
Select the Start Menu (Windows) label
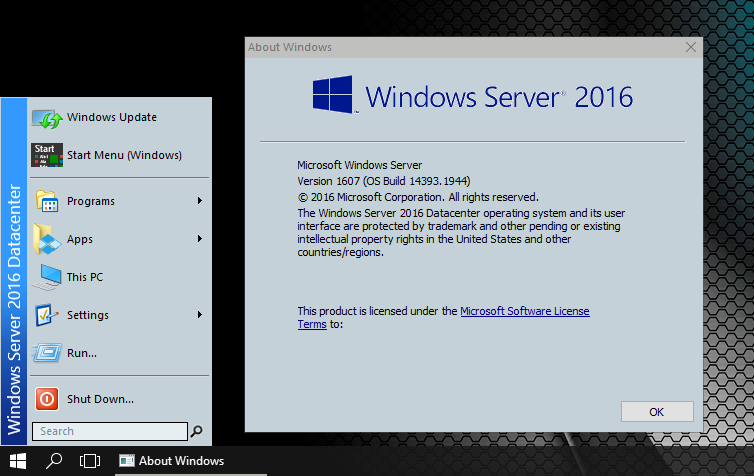point(125,155)
